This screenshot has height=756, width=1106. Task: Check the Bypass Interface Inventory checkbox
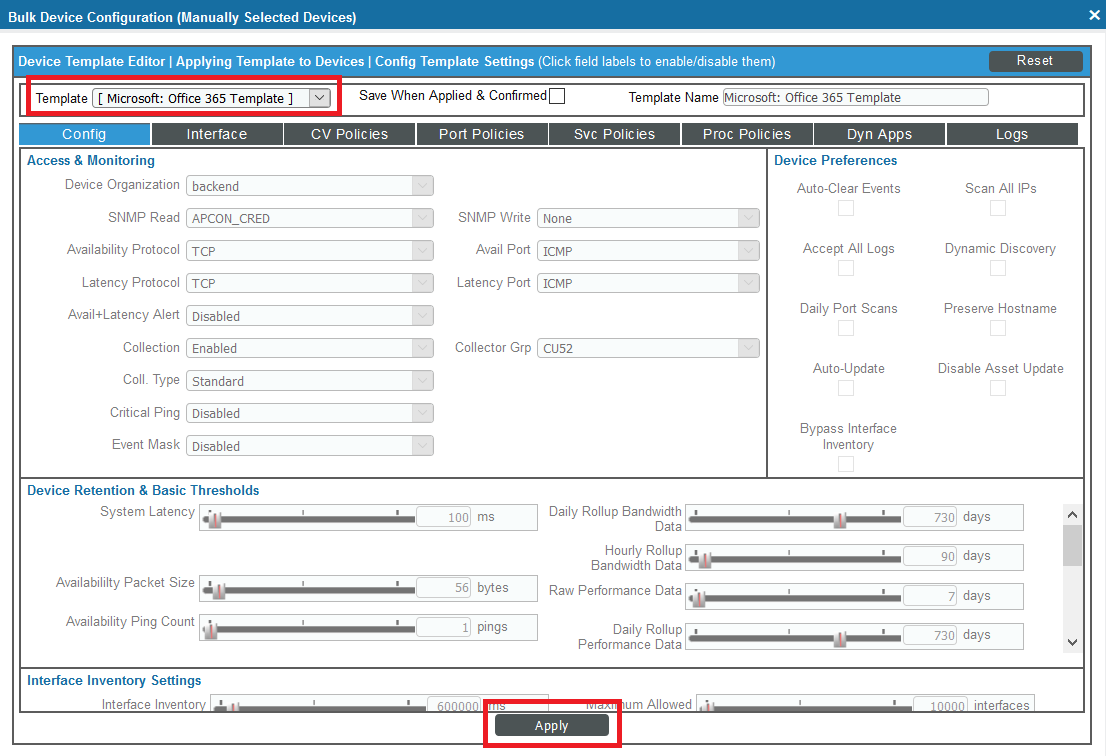846,464
